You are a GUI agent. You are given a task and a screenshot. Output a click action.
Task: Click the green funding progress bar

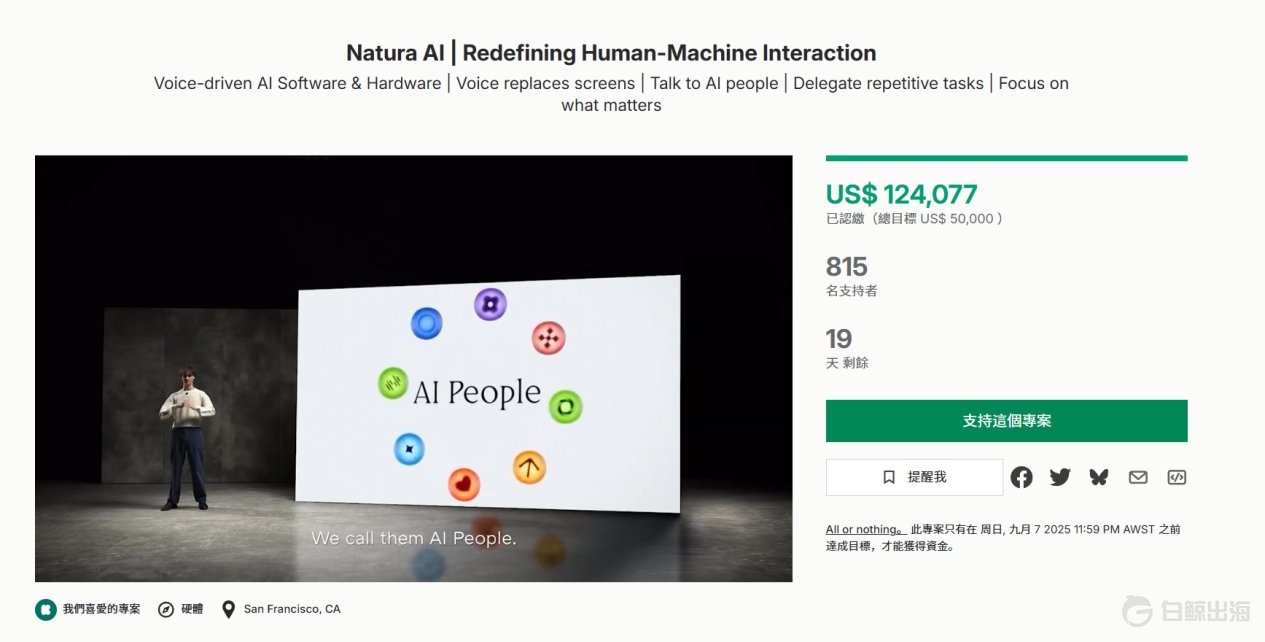(x=1006, y=158)
